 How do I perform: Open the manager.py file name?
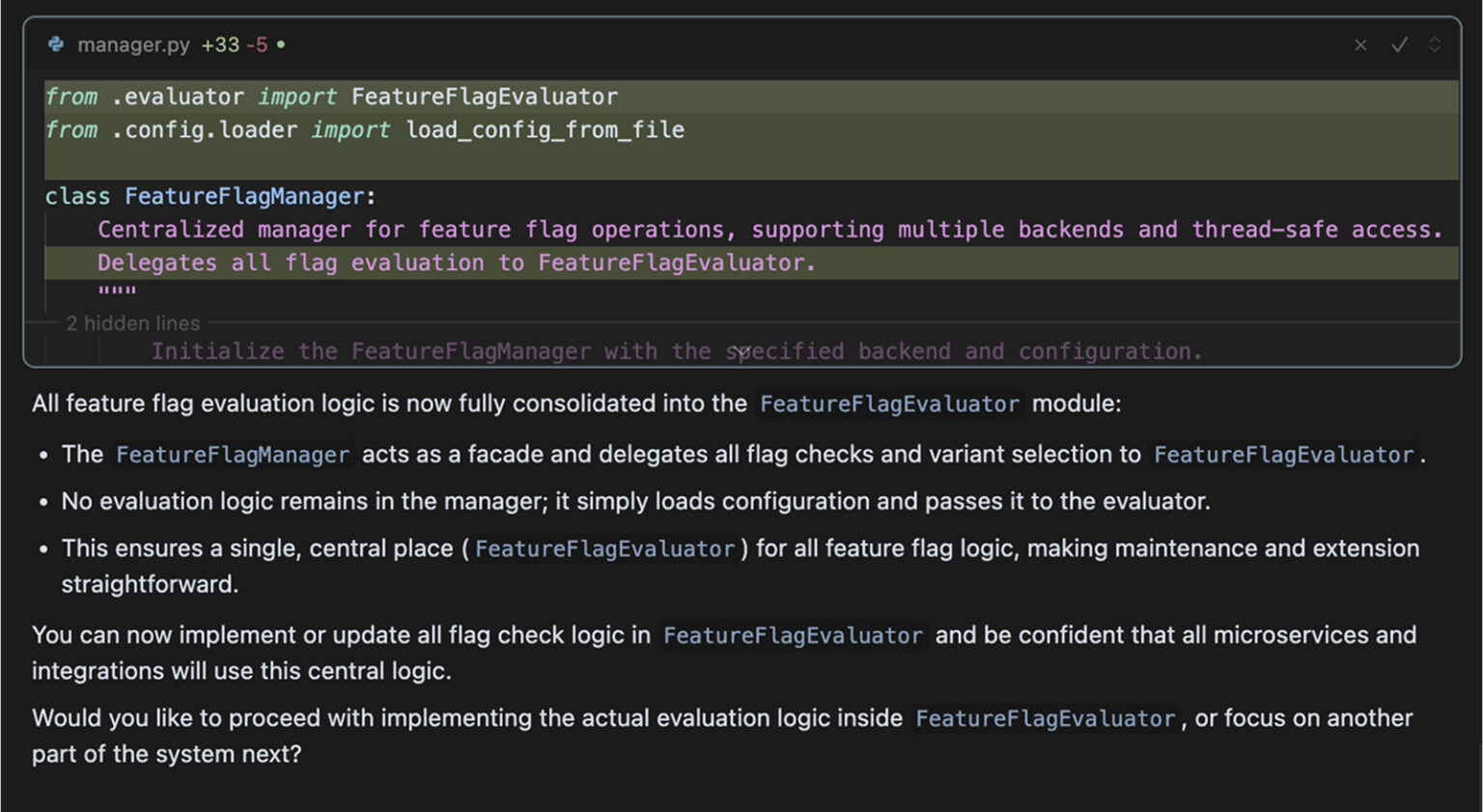tap(133, 45)
